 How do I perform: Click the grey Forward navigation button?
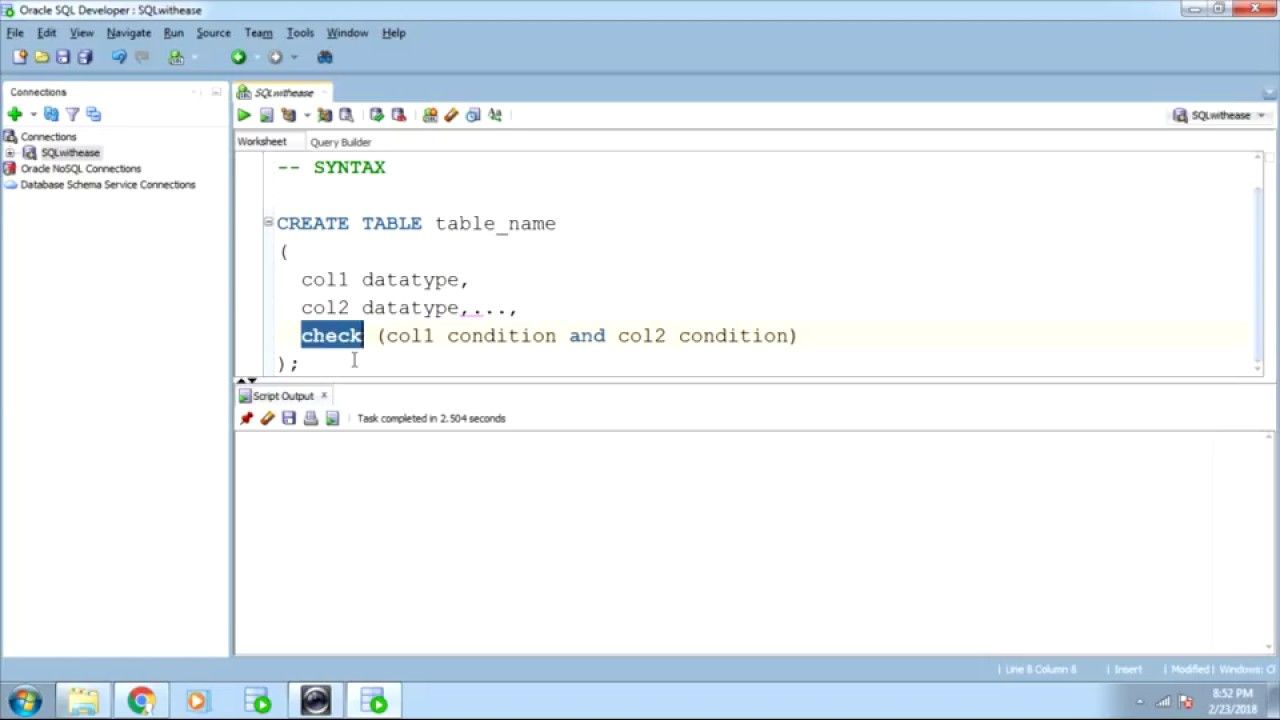[275, 57]
